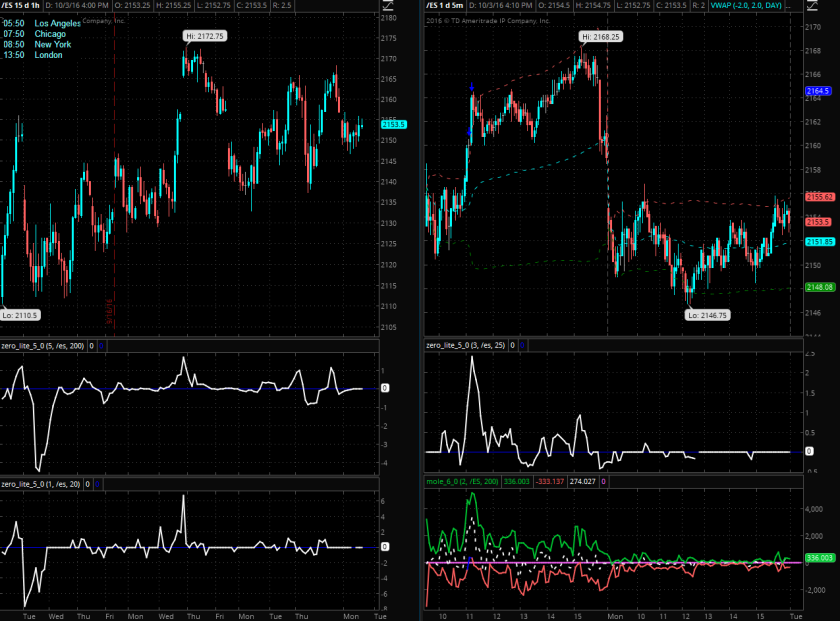Click the Lo: 2146.75 price bubble

707,314
